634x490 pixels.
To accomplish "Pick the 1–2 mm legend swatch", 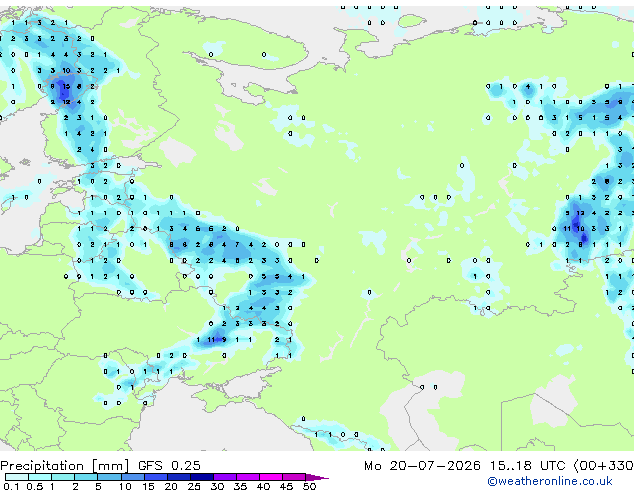I will 63,477.
